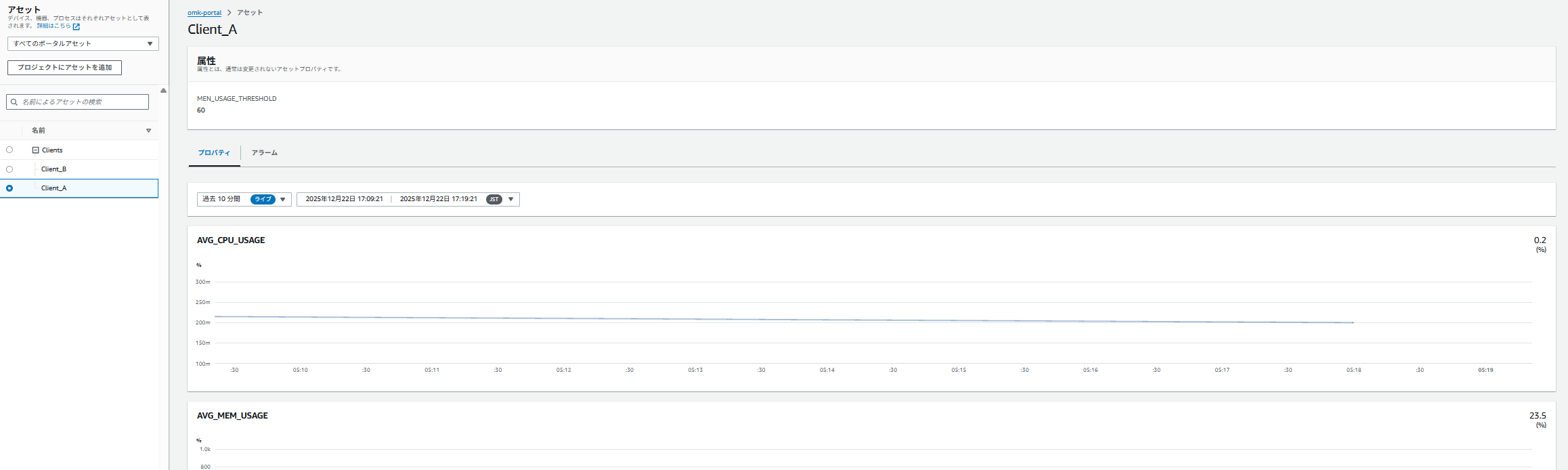The width and height of the screenshot is (1568, 470).
Task: Collapse the Clients tree node
Action: tap(35, 150)
